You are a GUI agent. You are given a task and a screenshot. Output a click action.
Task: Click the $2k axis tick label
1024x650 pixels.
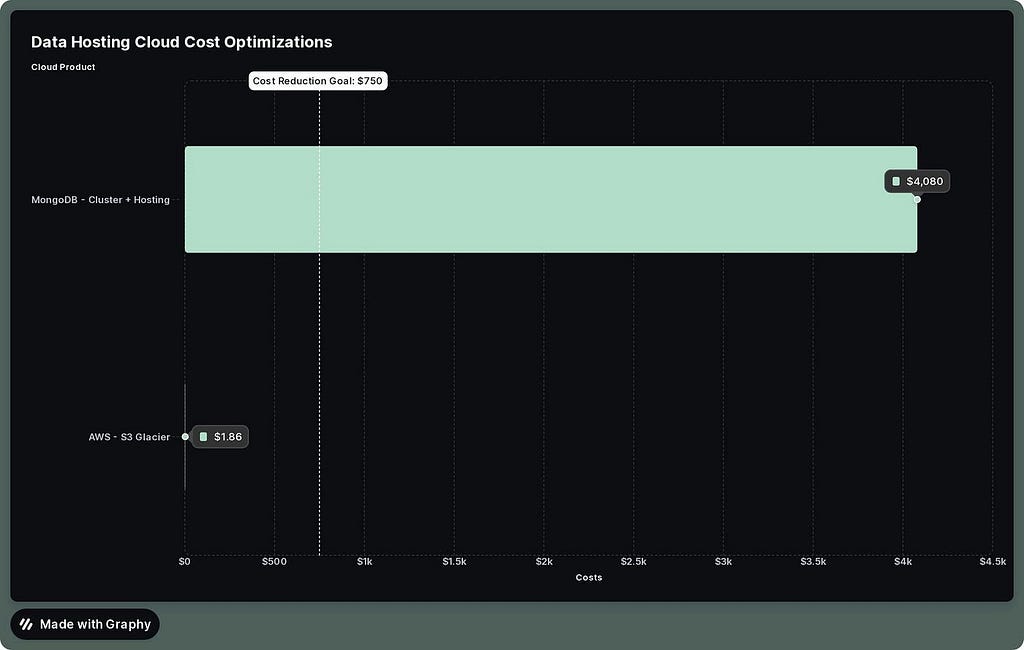pyautogui.click(x=544, y=561)
